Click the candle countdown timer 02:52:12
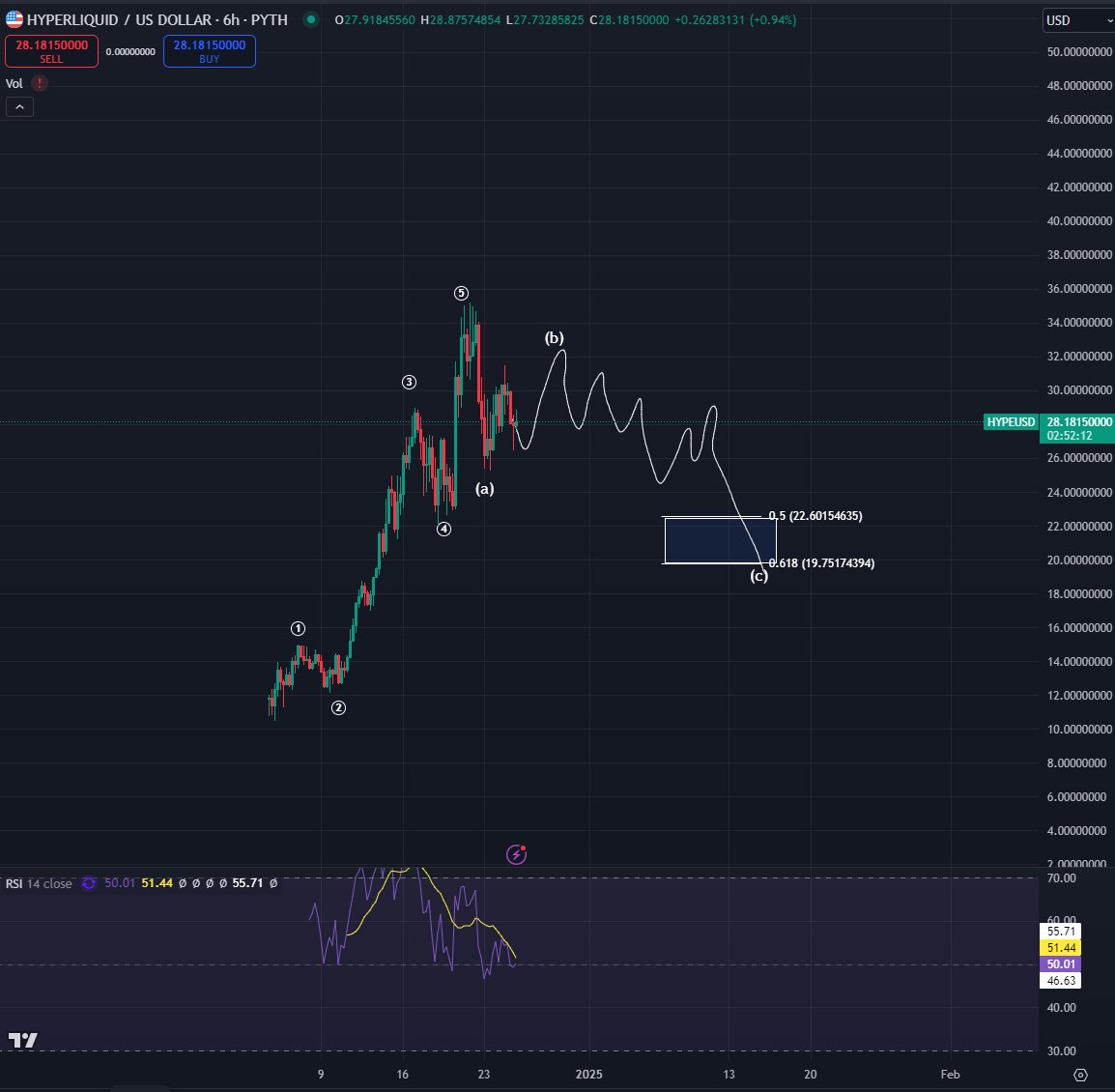 1069,436
